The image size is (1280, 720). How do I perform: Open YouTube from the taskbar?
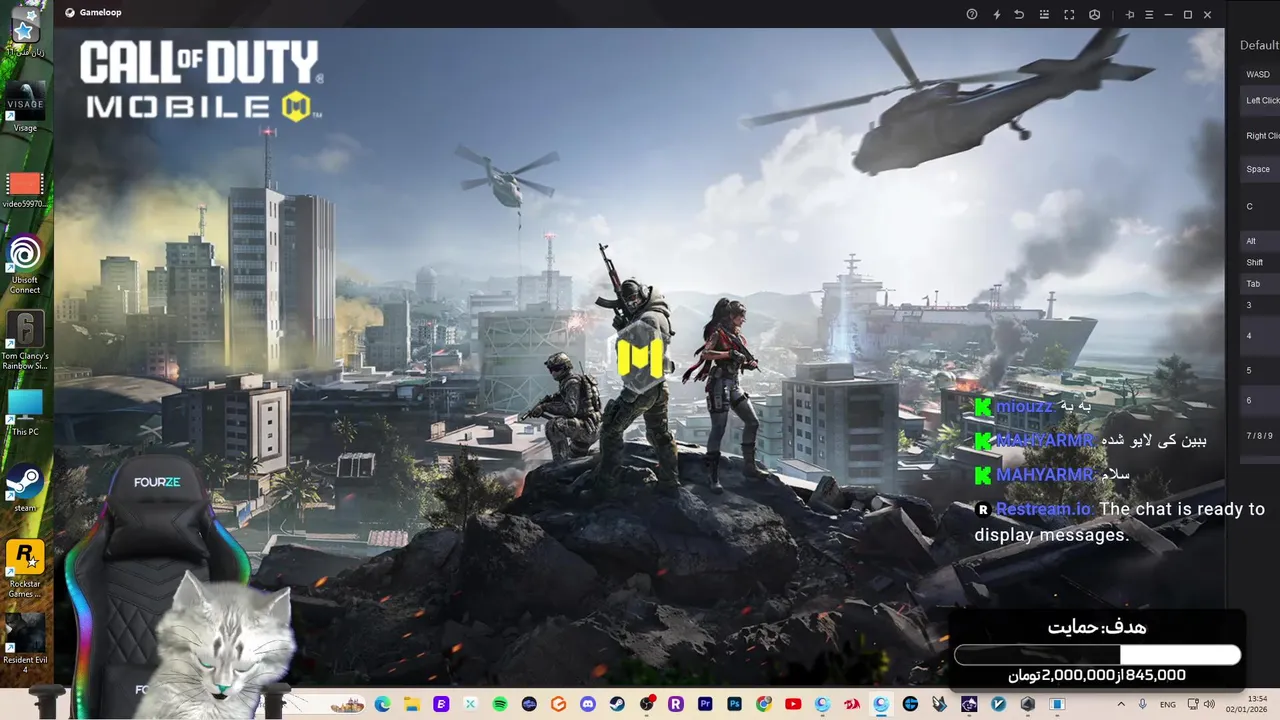793,704
